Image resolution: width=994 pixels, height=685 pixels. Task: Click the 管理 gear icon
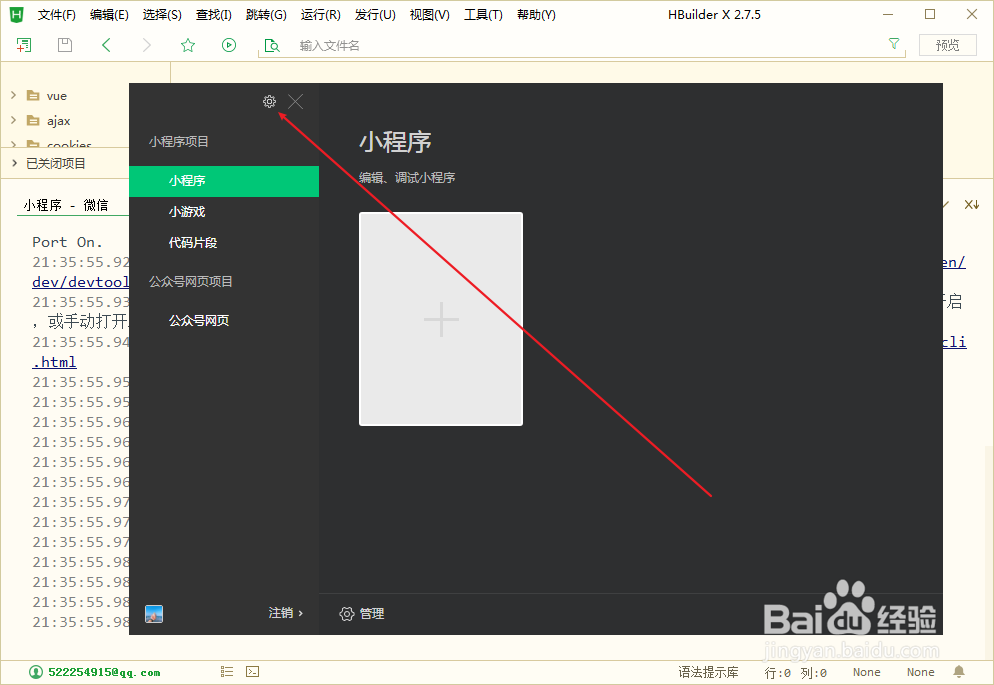point(347,613)
